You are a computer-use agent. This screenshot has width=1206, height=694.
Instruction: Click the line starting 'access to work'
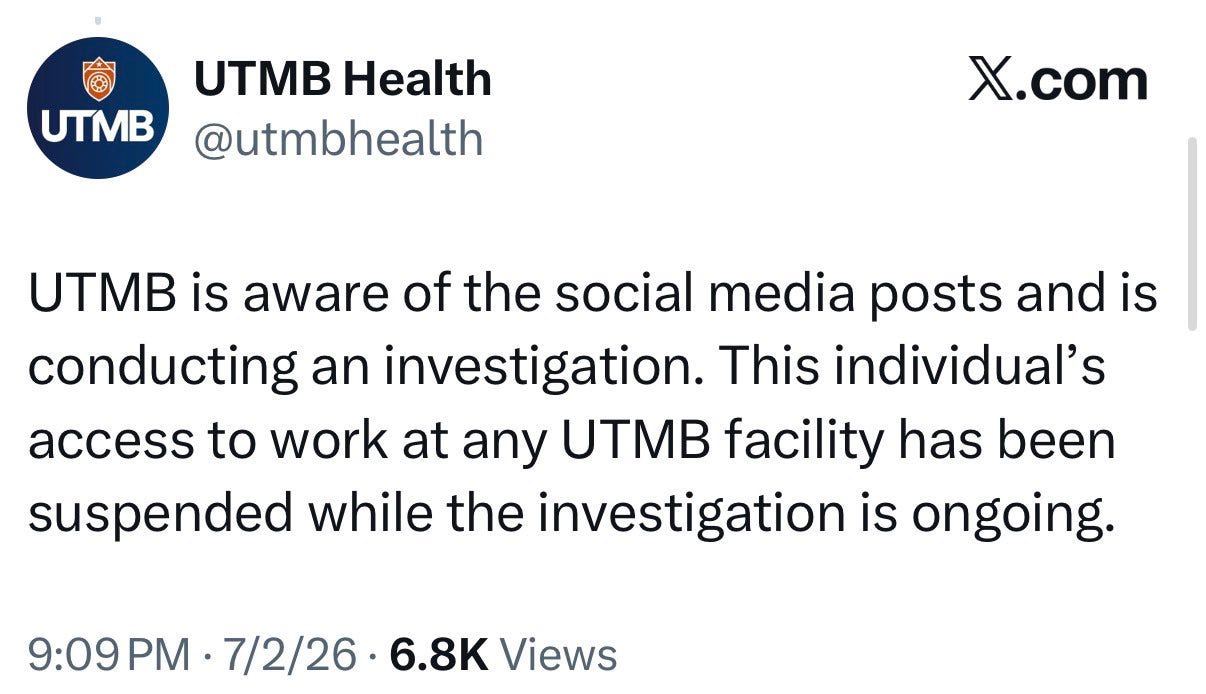tap(571, 441)
